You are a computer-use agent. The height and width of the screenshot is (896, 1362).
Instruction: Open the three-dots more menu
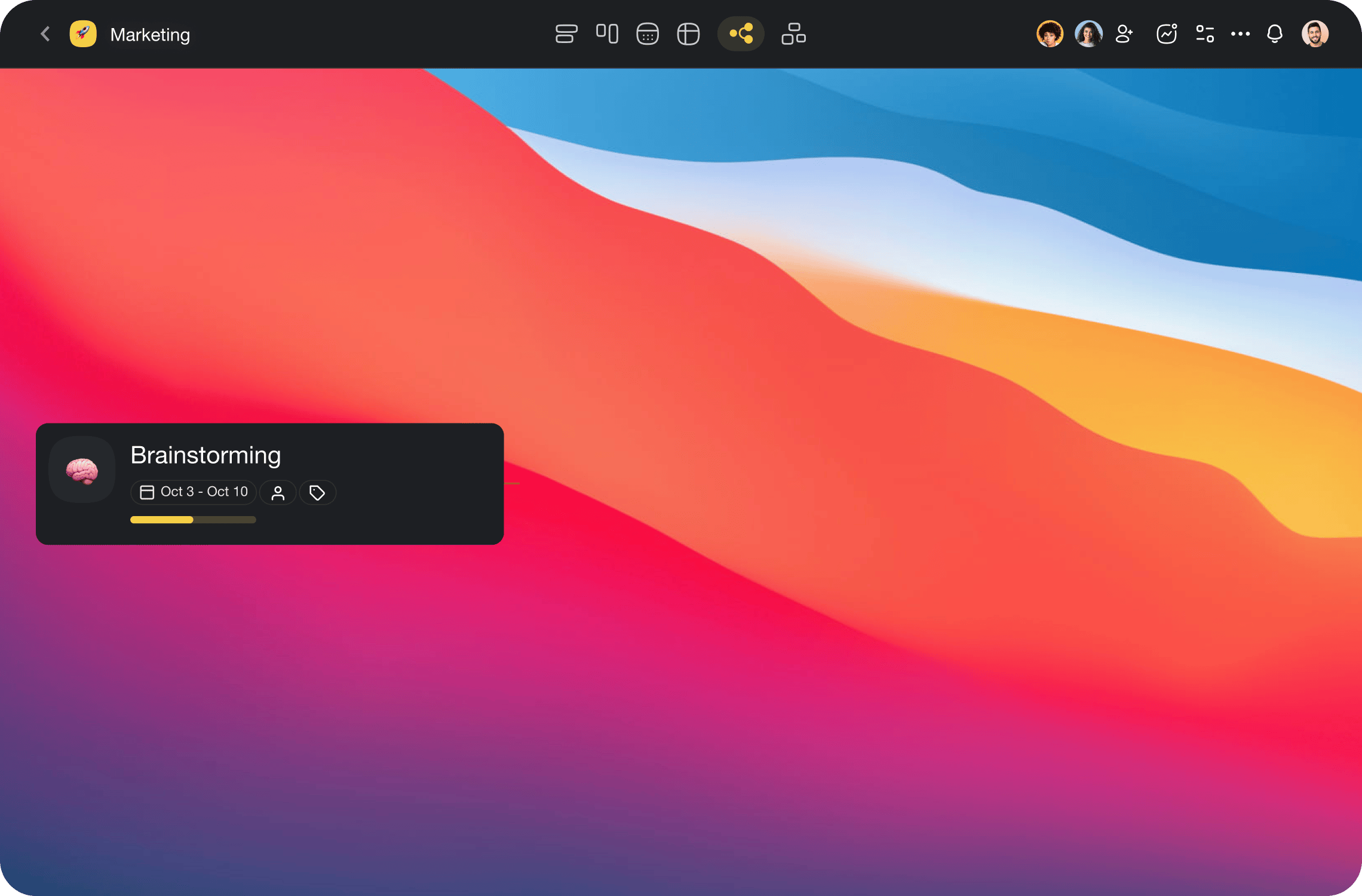[1240, 34]
